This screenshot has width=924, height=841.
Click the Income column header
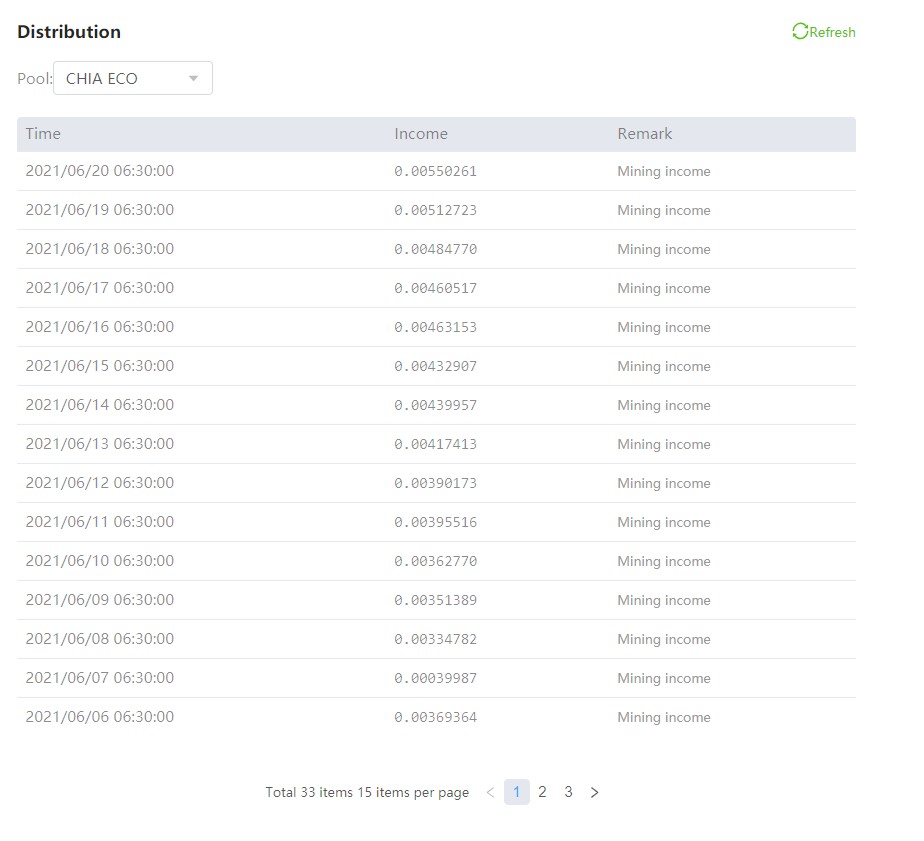tap(421, 134)
